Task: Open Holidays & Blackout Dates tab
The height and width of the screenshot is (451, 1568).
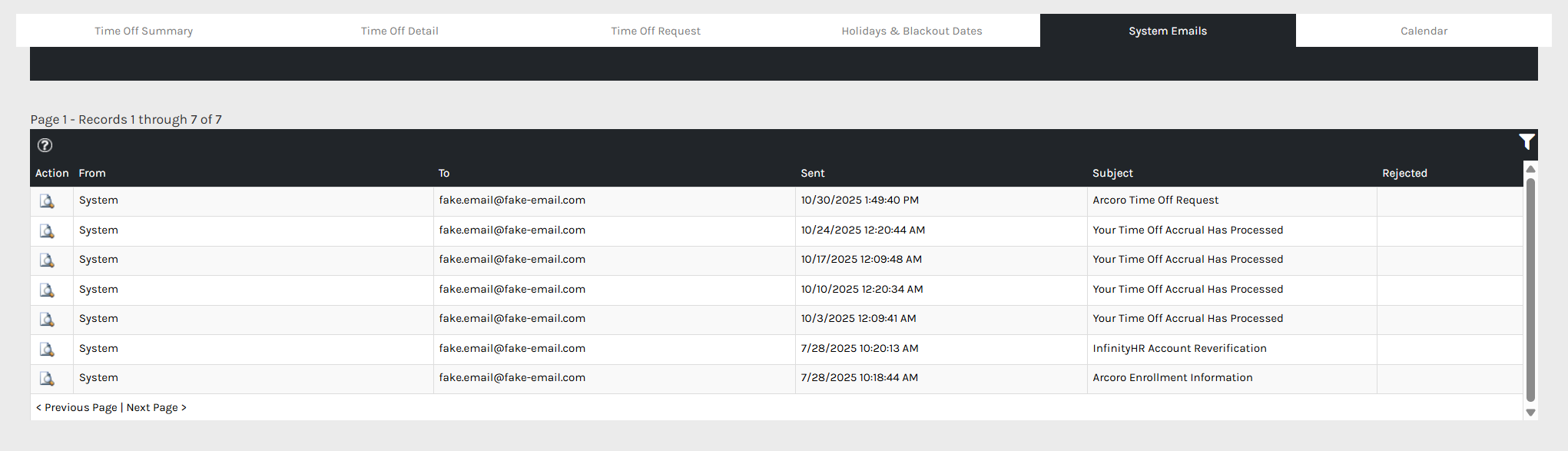Action: click(x=911, y=31)
